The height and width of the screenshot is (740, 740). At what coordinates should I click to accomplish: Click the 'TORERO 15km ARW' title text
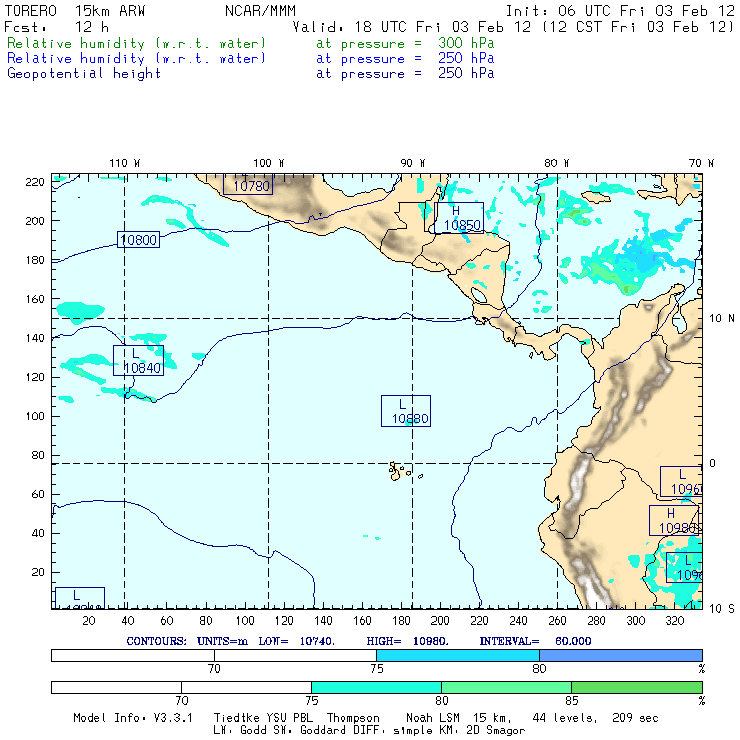[x=75, y=11]
